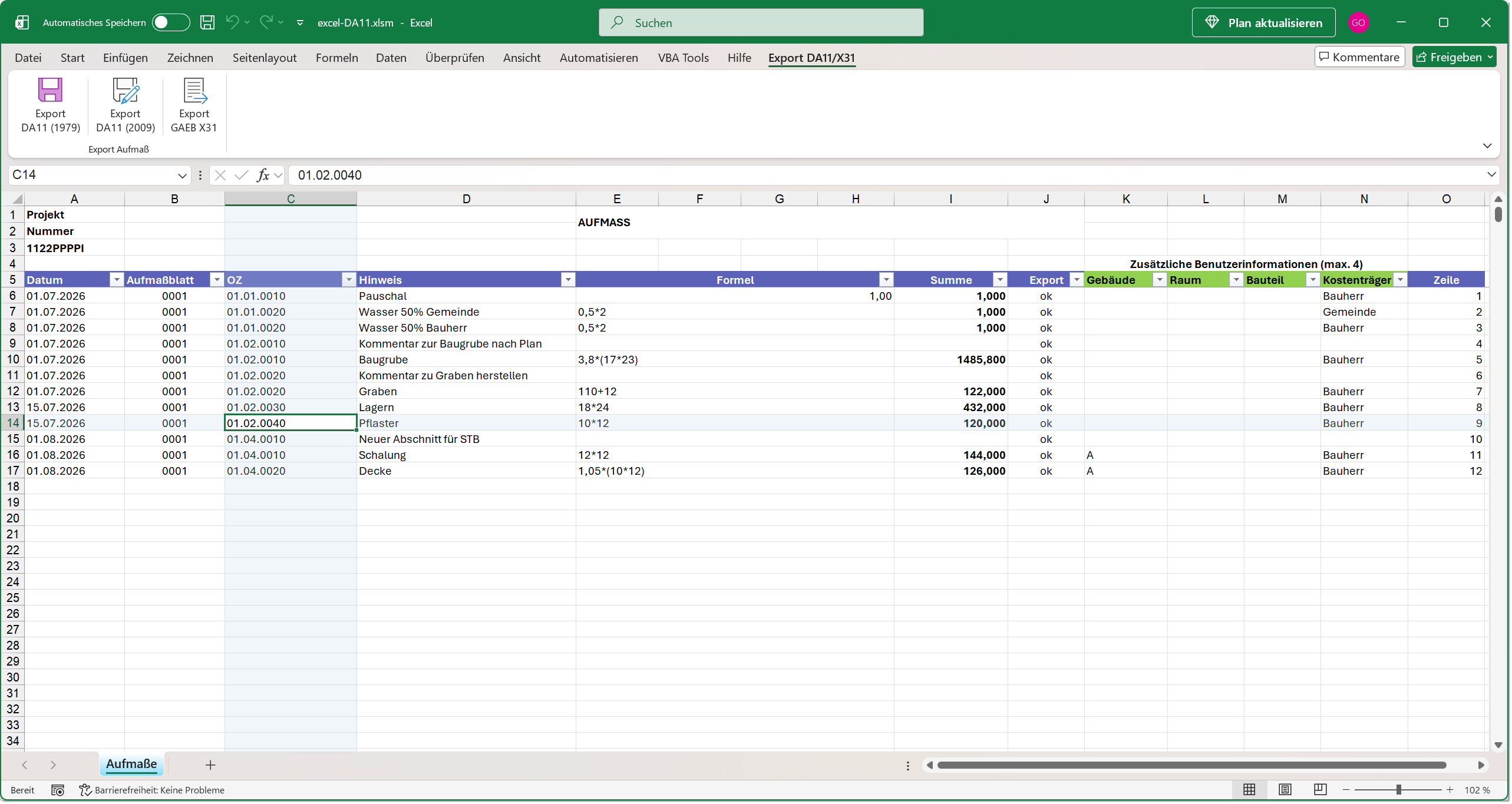Open the redo history dropdown arrow

pyautogui.click(x=281, y=22)
